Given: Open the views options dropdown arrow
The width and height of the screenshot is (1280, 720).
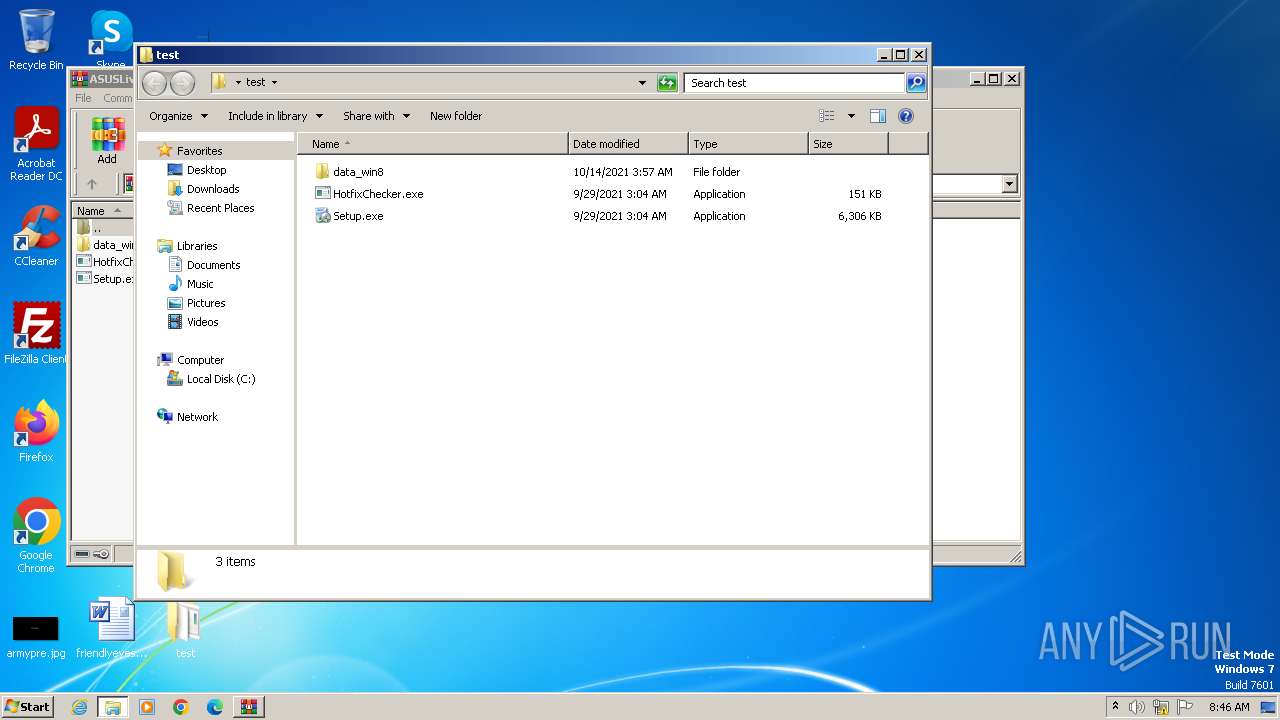Looking at the screenshot, I should (x=851, y=116).
